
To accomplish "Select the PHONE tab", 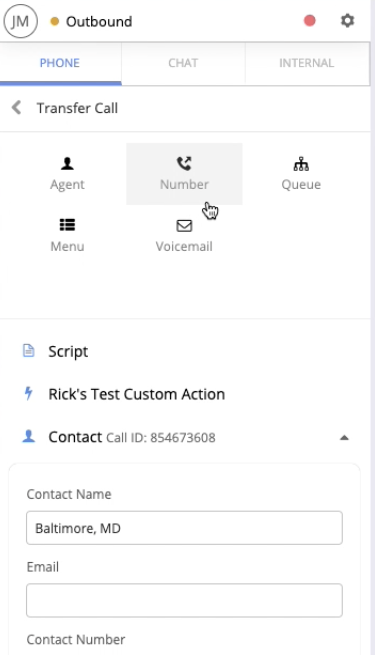I will pyautogui.click(x=60, y=63).
